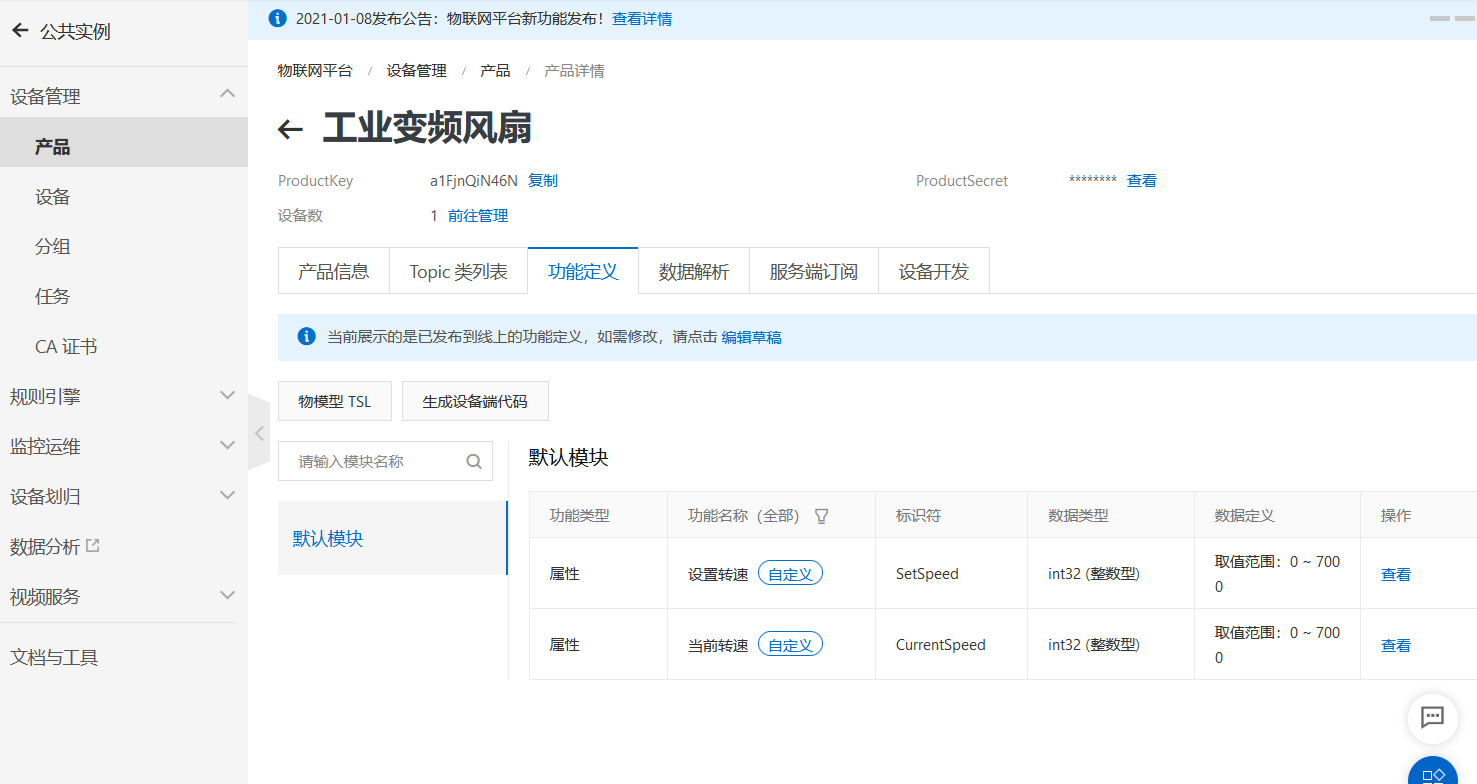This screenshot has width=1477, height=784.
Task: Click the 设置转速 function name
Action: pyautogui.click(x=718, y=575)
